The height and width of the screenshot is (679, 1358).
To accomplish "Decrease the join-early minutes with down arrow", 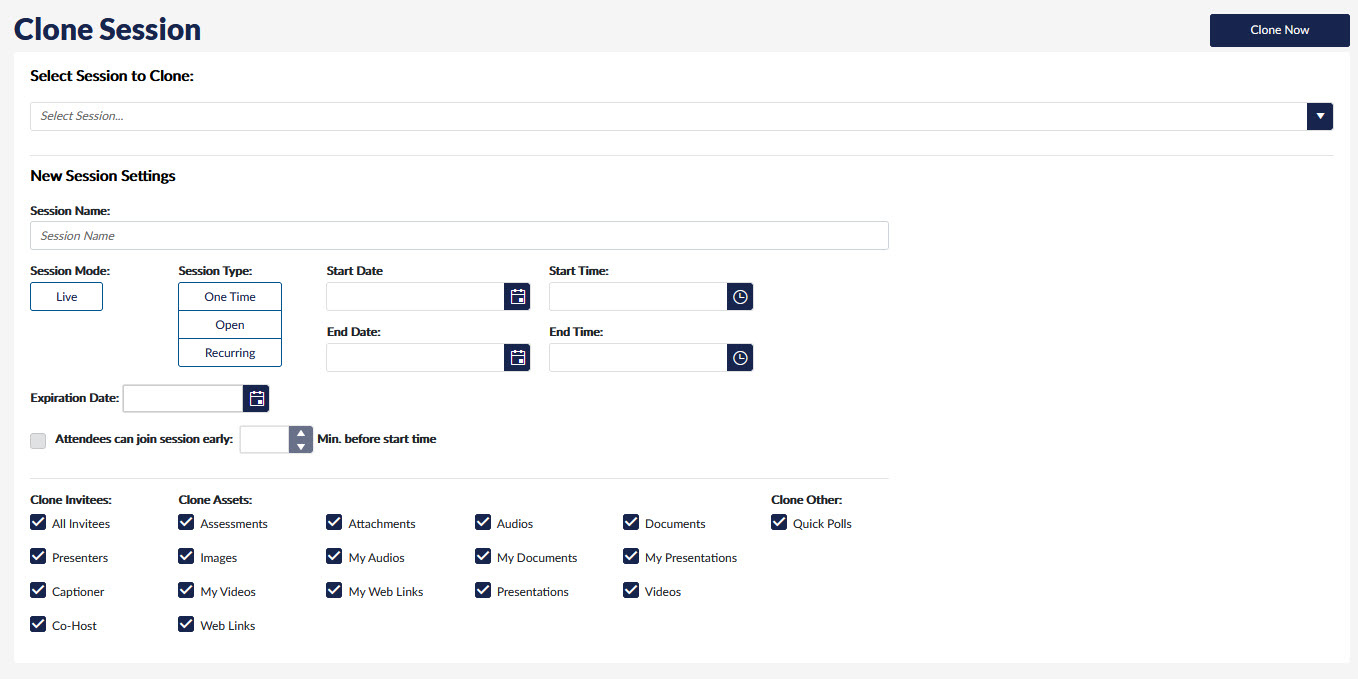I will [x=301, y=447].
